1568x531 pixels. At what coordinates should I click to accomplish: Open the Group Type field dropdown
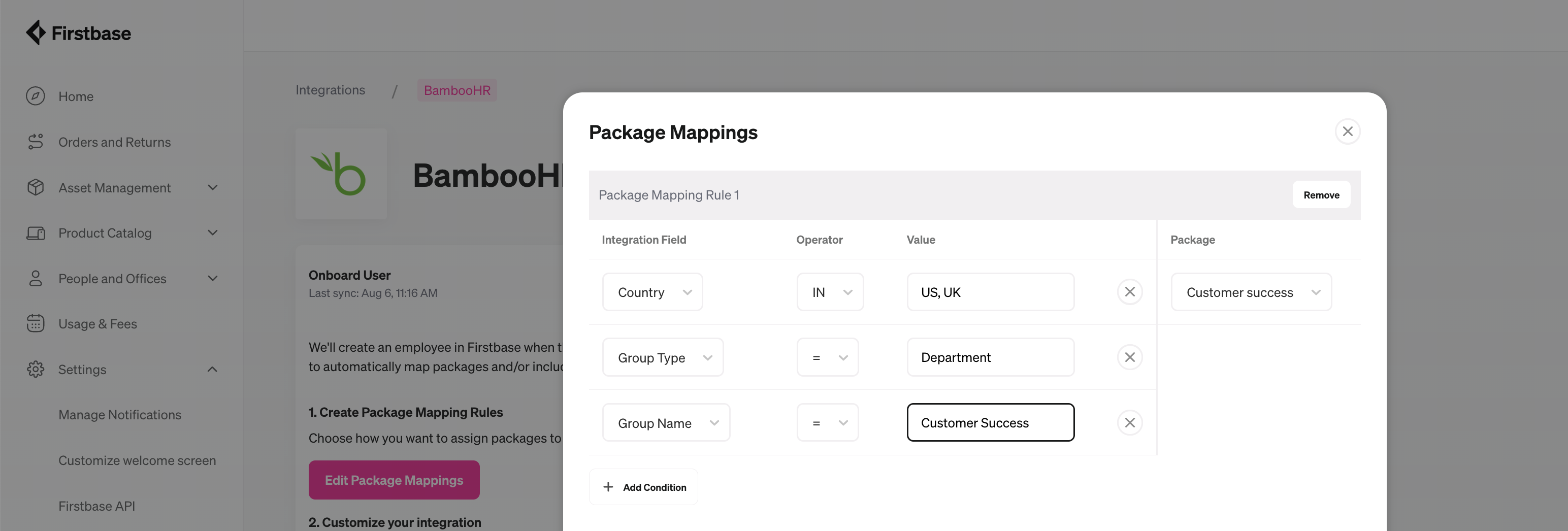coord(663,358)
